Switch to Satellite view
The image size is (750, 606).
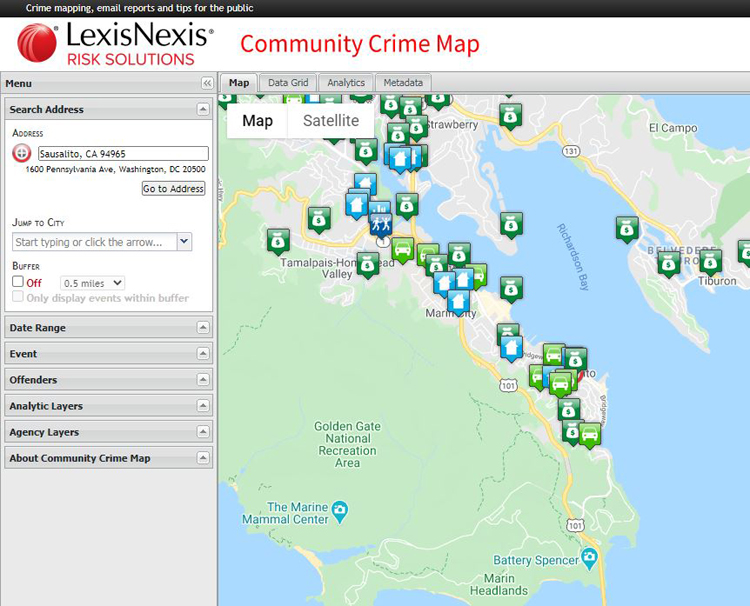click(331, 121)
